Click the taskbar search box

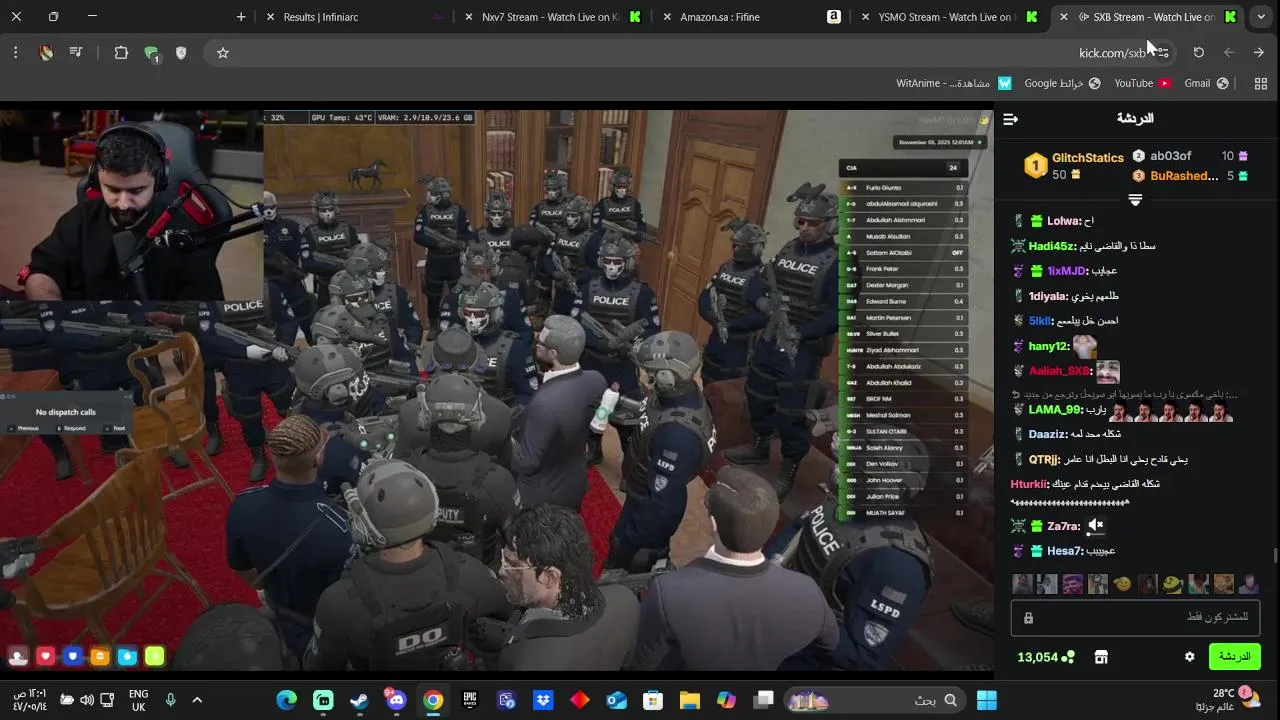click(x=876, y=700)
